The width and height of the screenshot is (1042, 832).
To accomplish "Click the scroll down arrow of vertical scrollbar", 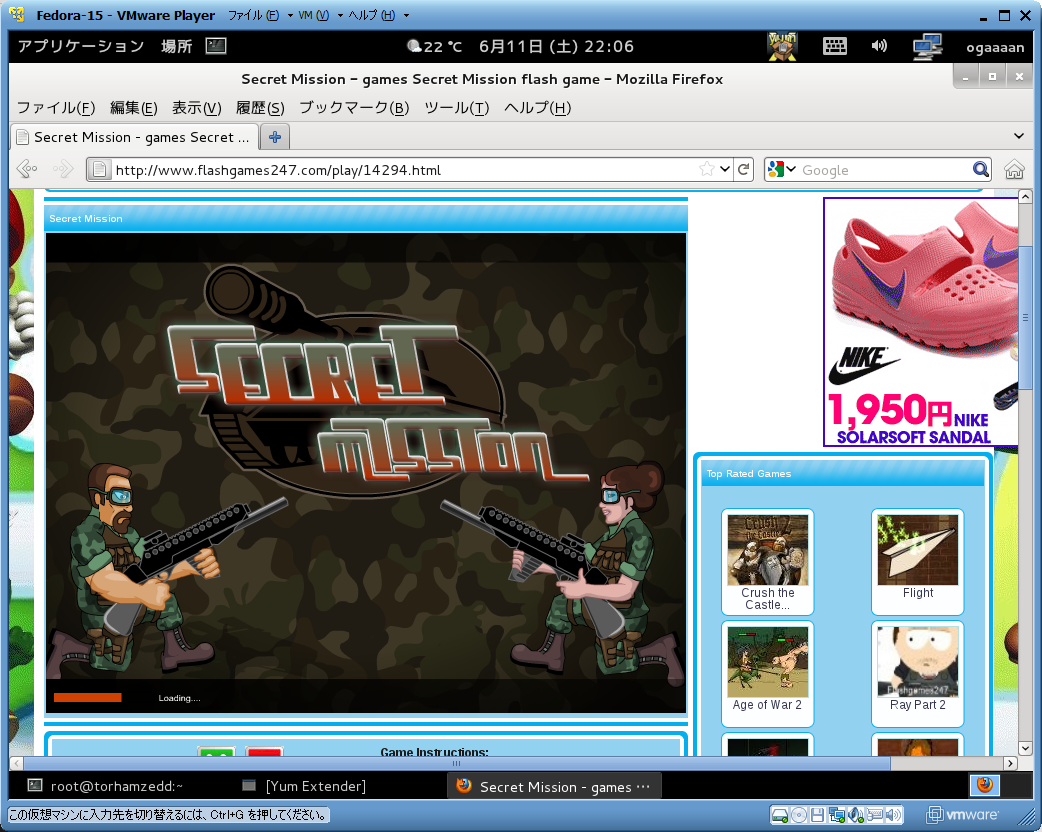I will point(1025,748).
